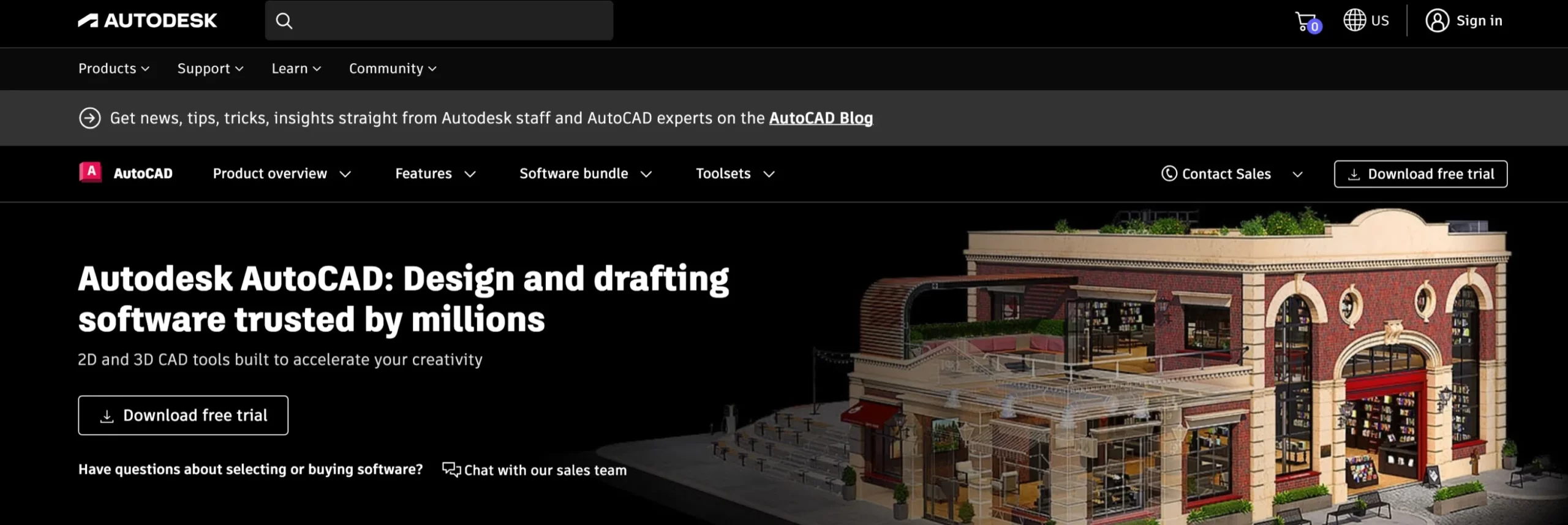Click the Autodesk AutoCAD headline text
The image size is (1568, 525).
coord(403,299)
